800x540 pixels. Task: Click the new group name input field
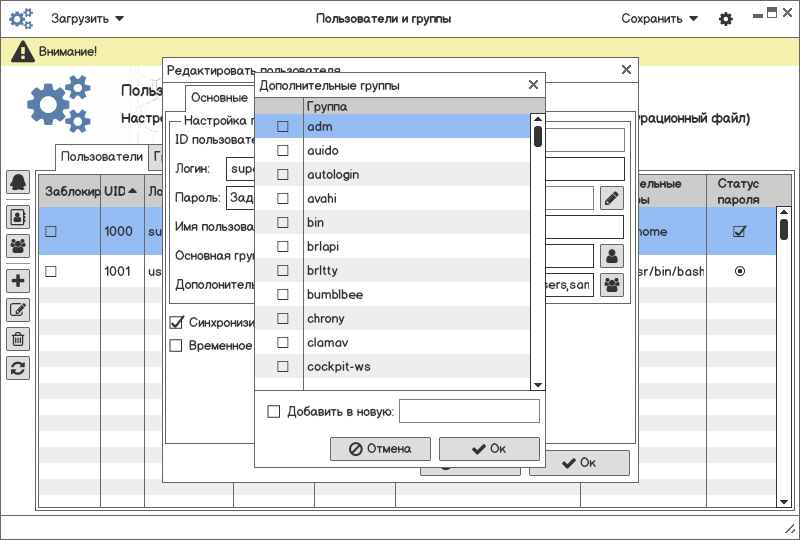tap(469, 411)
